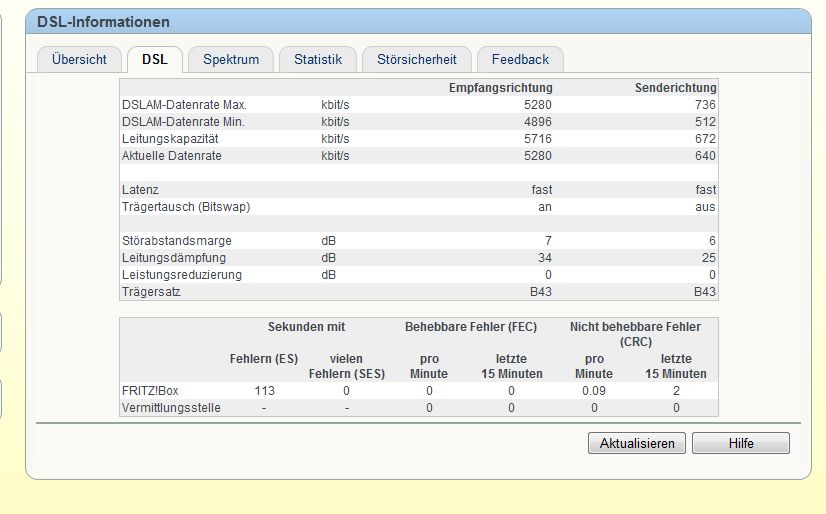826x514 pixels.
Task: Click the Leitungsdämpfung label
Action: 174,258
